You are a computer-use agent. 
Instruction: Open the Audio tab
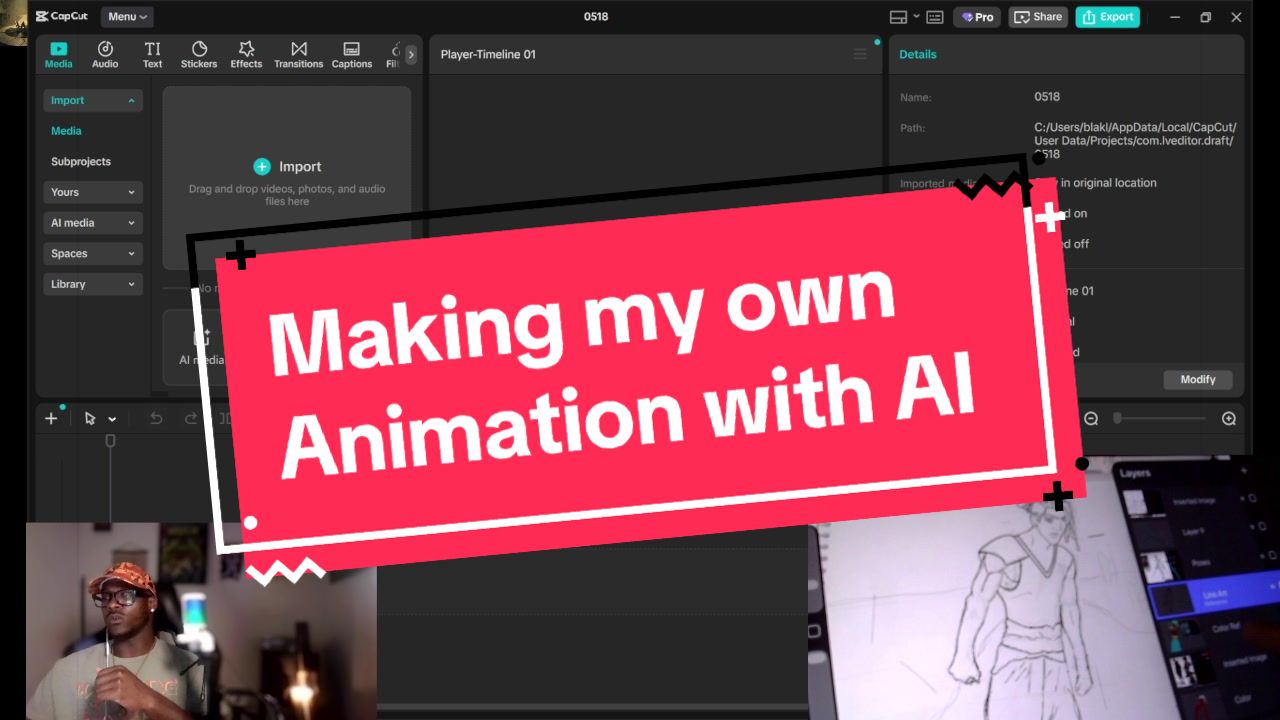(x=105, y=55)
